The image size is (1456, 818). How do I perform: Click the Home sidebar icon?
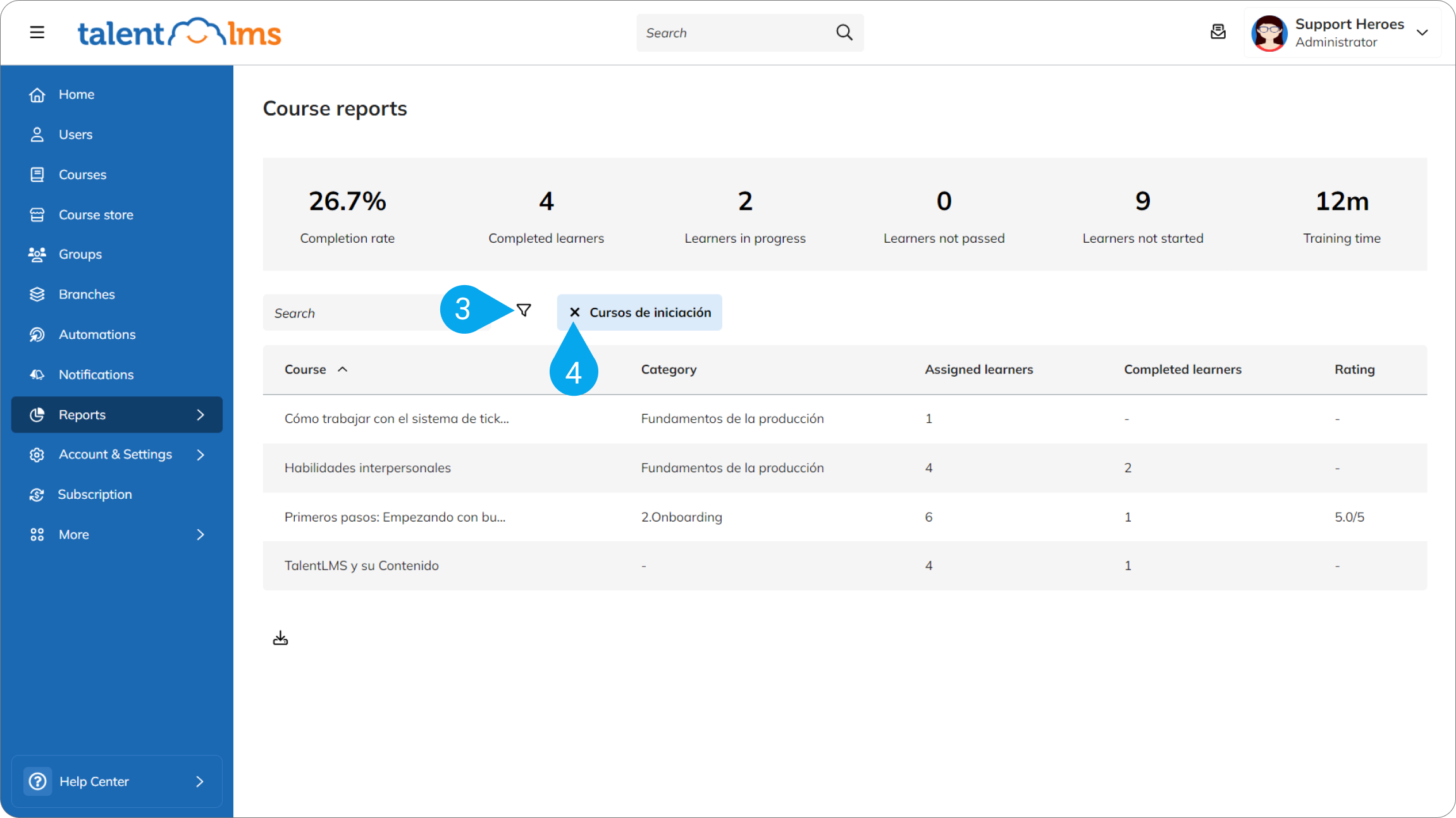coord(37,95)
